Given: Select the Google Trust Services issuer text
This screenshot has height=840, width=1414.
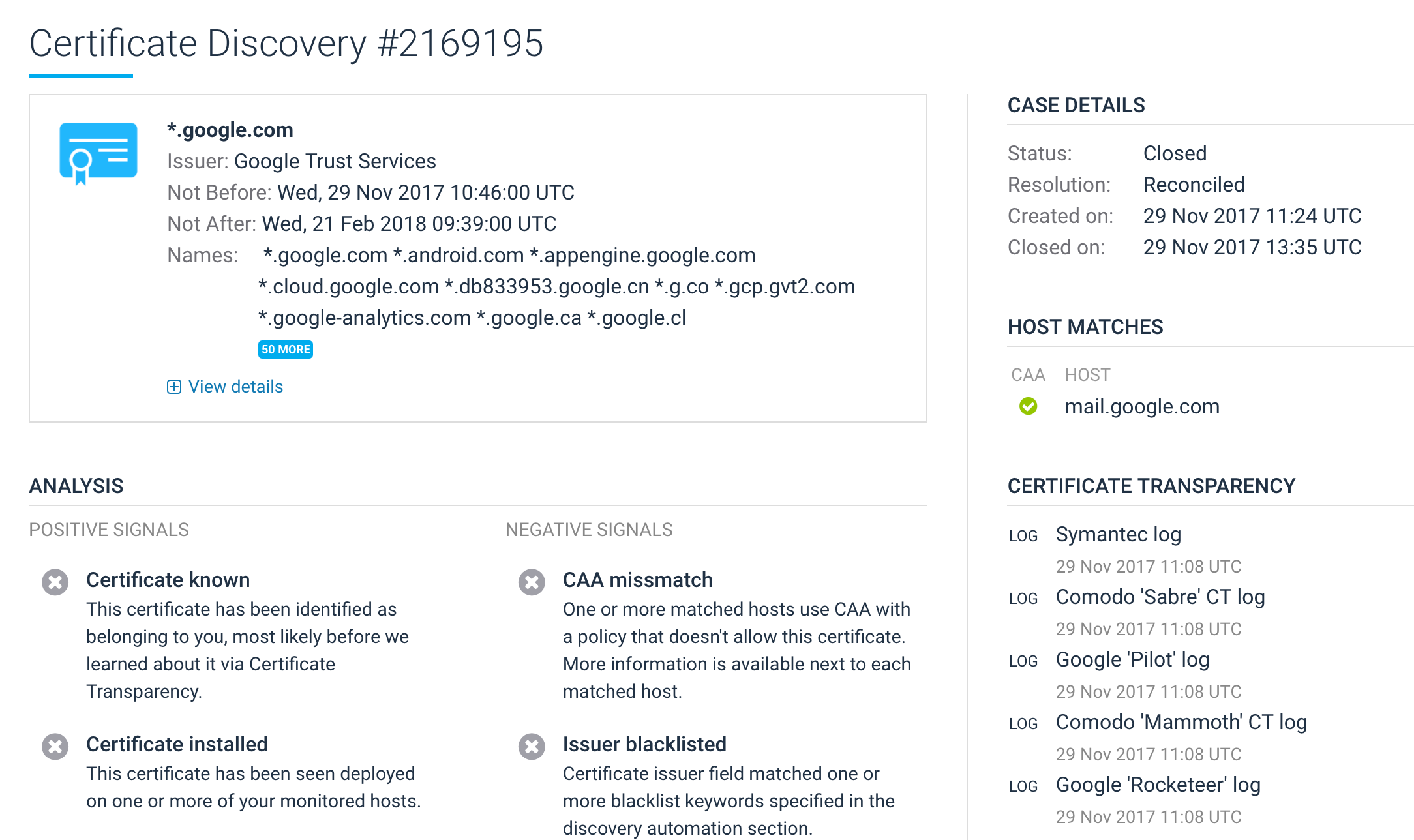Looking at the screenshot, I should pyautogui.click(x=335, y=161).
